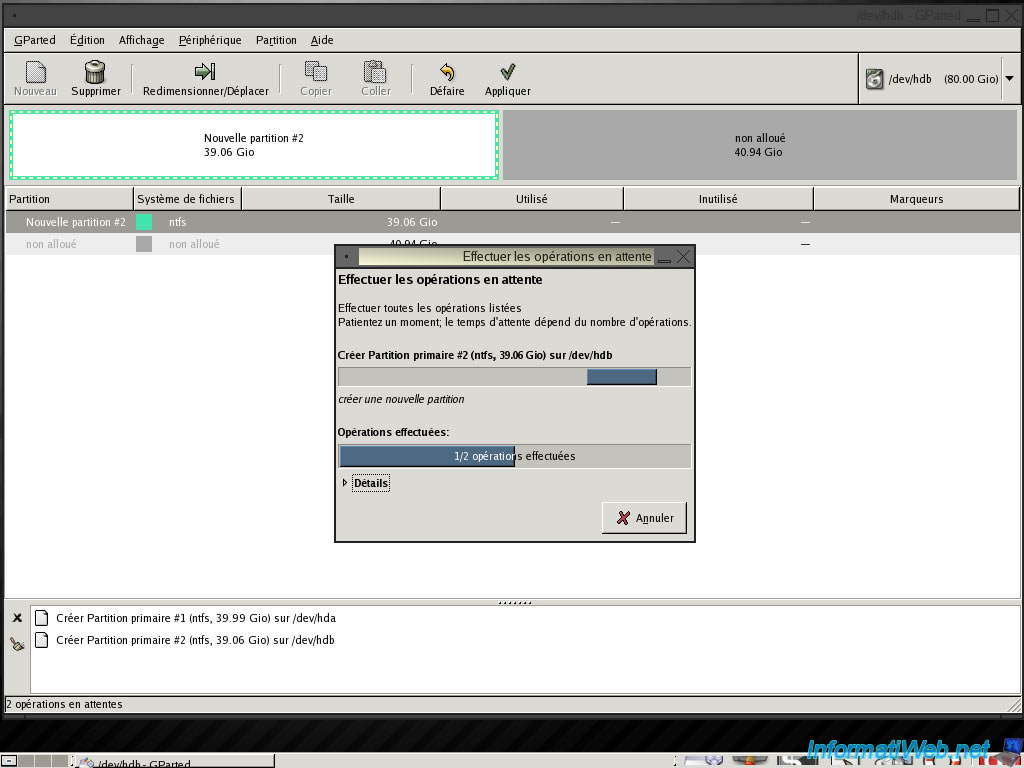Select operation 'Créer Partition primaire #1' on /dev/hda
The image size is (1024, 768).
196,618
